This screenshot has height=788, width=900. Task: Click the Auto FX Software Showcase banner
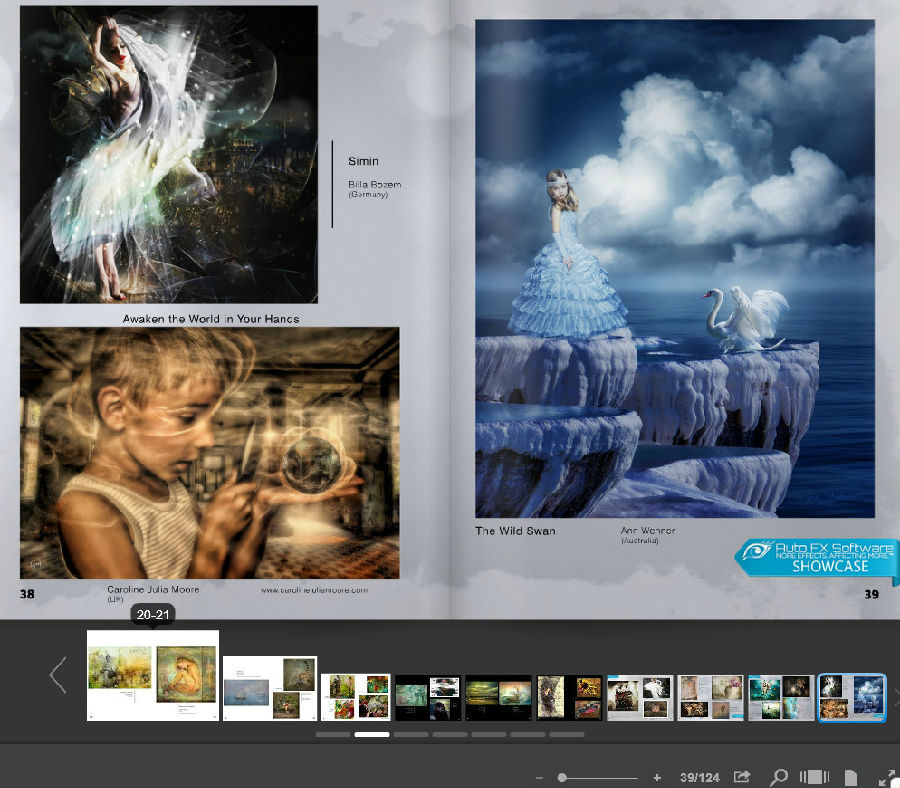817,557
